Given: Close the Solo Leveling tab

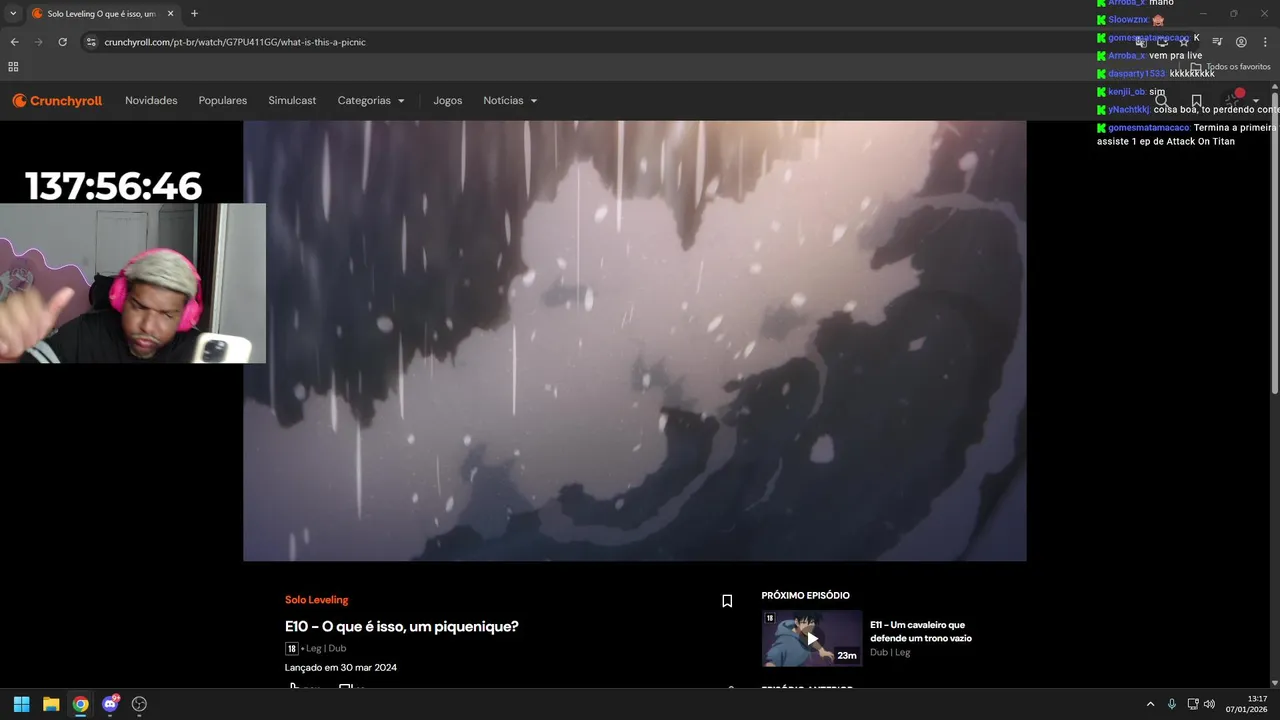Looking at the screenshot, I should [170, 14].
